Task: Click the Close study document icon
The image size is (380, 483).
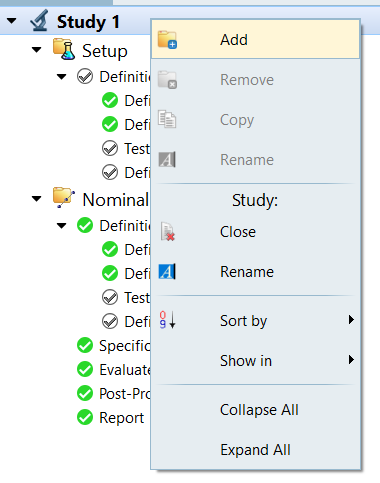Action: pyautogui.click(x=167, y=232)
